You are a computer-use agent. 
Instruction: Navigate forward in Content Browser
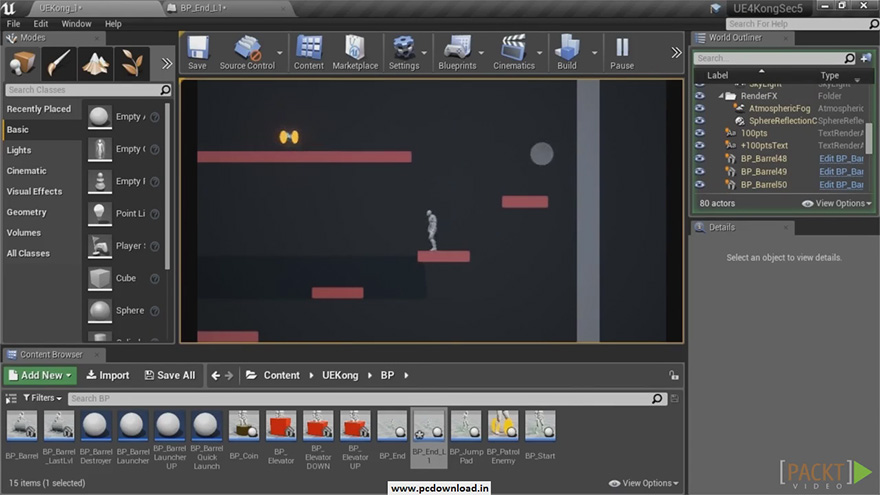pyautogui.click(x=229, y=375)
